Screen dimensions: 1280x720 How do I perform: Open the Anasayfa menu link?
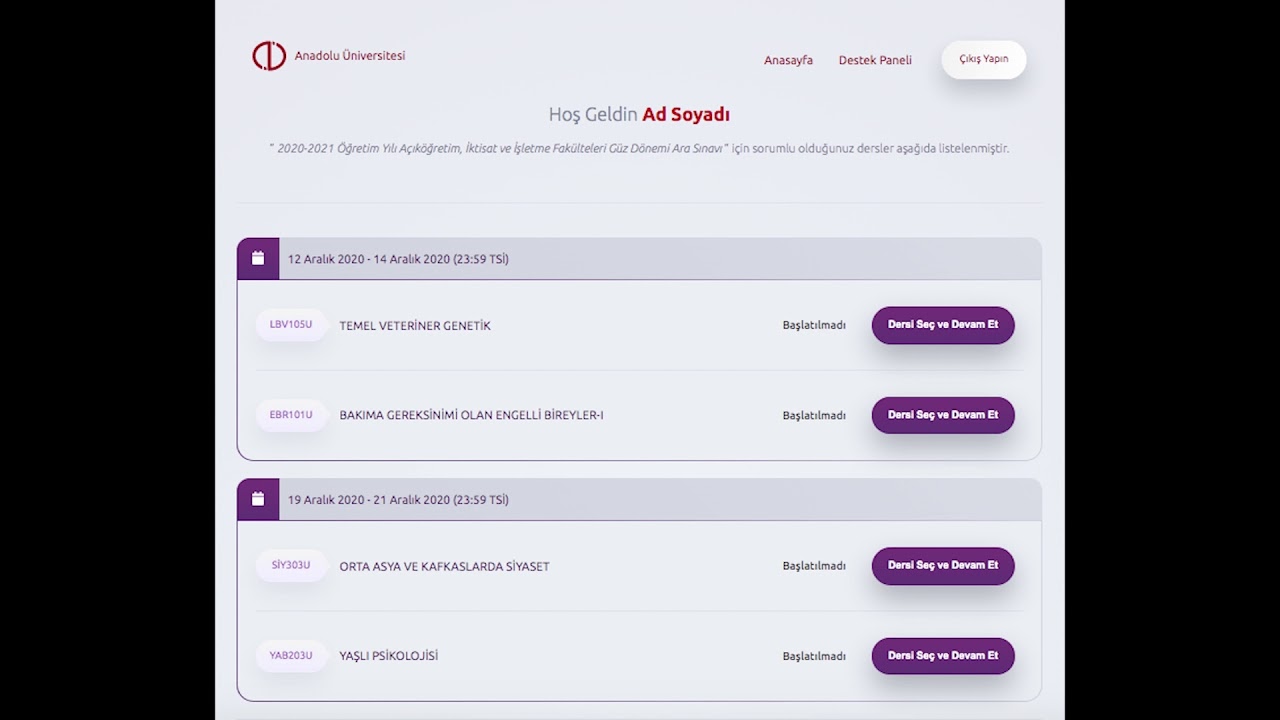pos(788,60)
